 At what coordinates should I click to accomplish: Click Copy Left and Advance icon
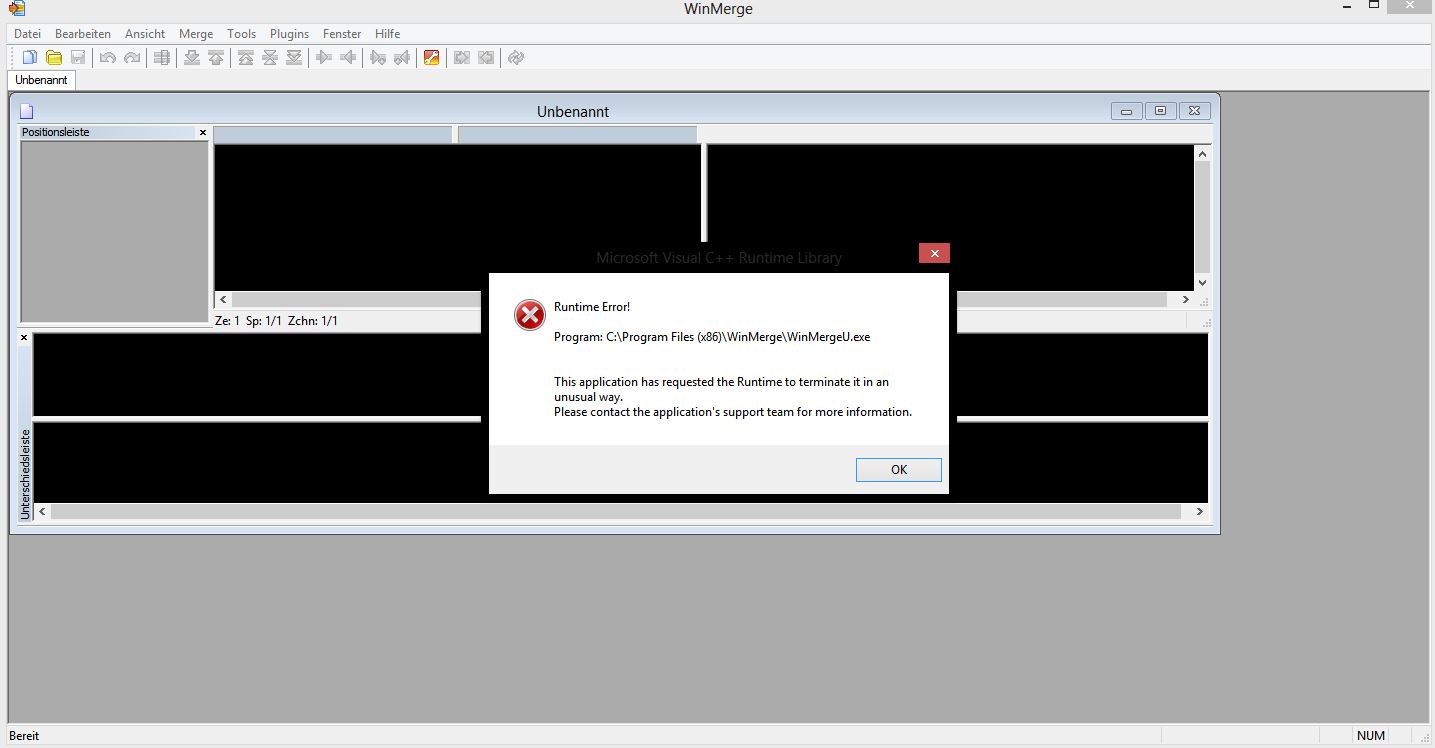[x=402, y=58]
